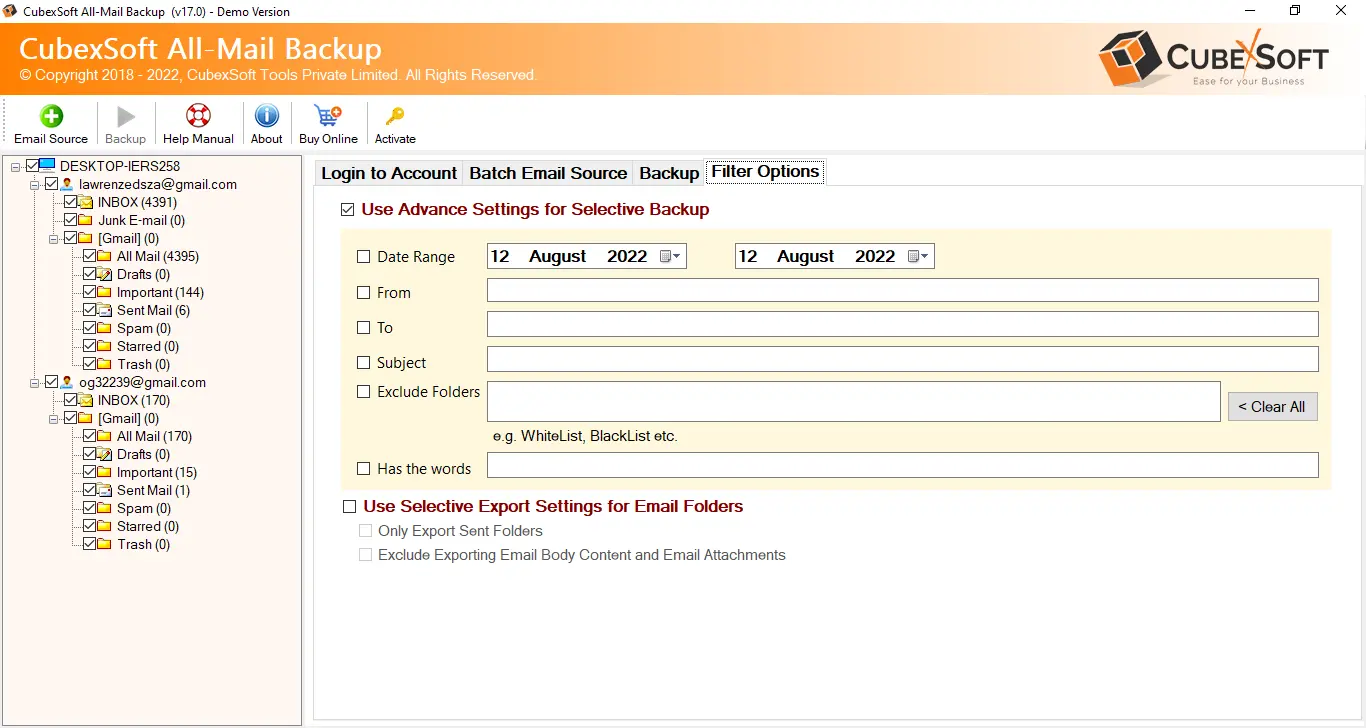Click folder icon of Junk E-mail (0)
Image resolution: width=1366 pixels, height=728 pixels.
click(x=86, y=220)
